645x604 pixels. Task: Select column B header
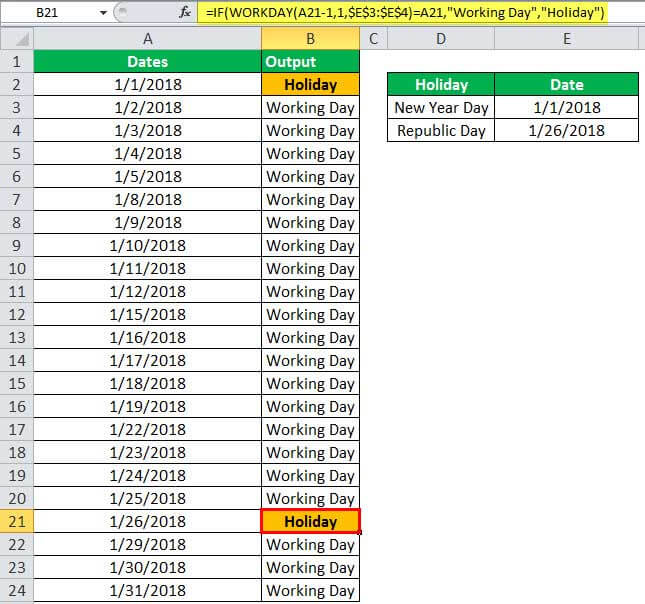(x=311, y=39)
